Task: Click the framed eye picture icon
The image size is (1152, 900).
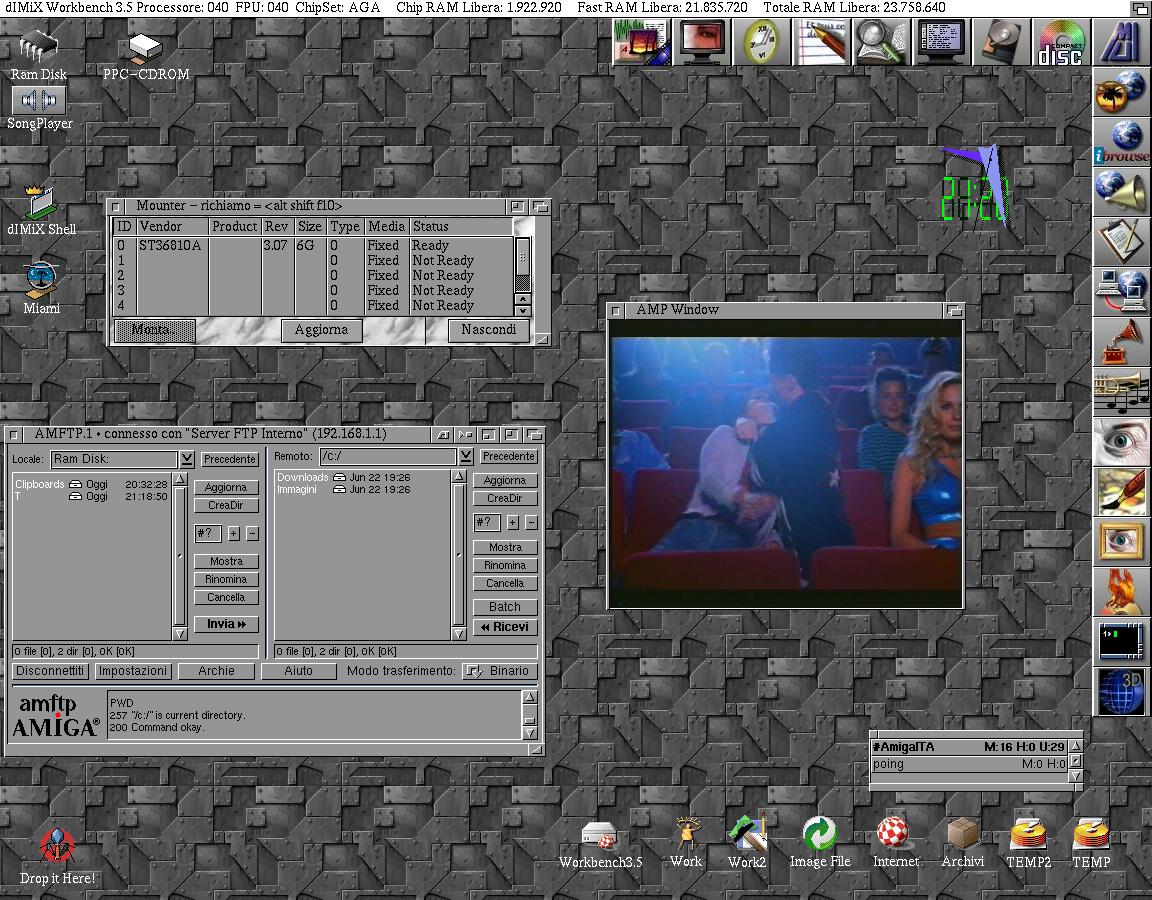Action: [1122, 541]
